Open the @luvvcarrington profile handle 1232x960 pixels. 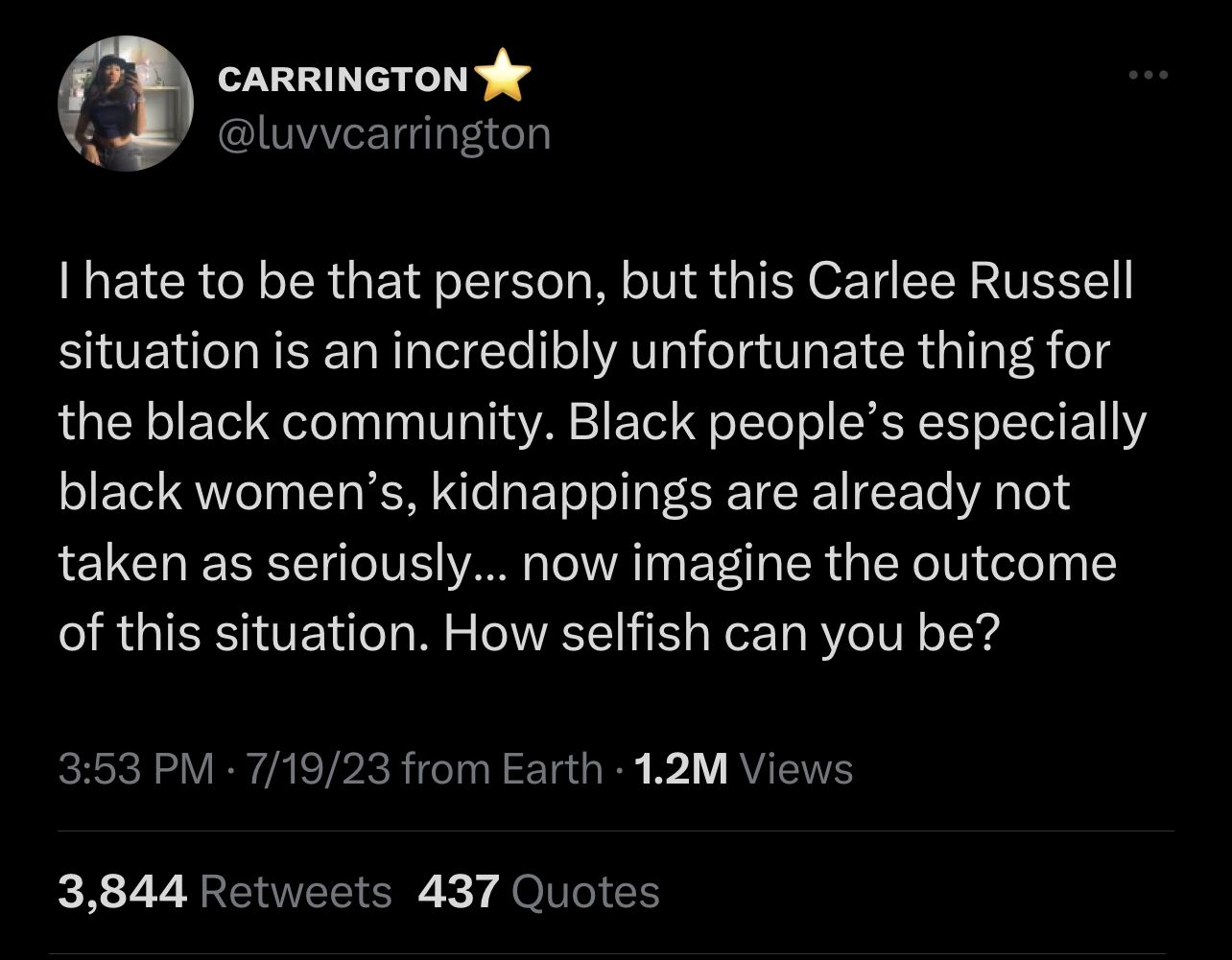384,133
